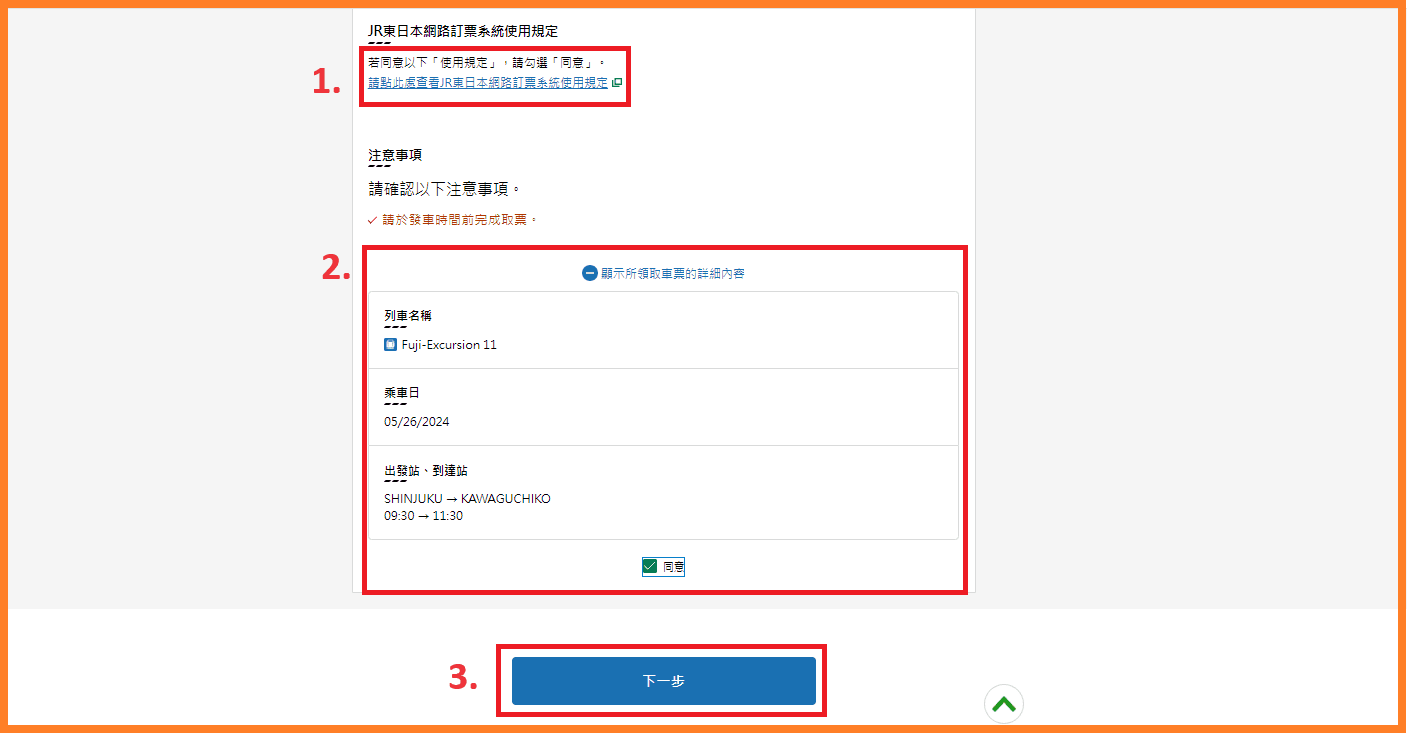Jump to top with the green chevron button
This screenshot has width=1407, height=734.
(x=1004, y=704)
